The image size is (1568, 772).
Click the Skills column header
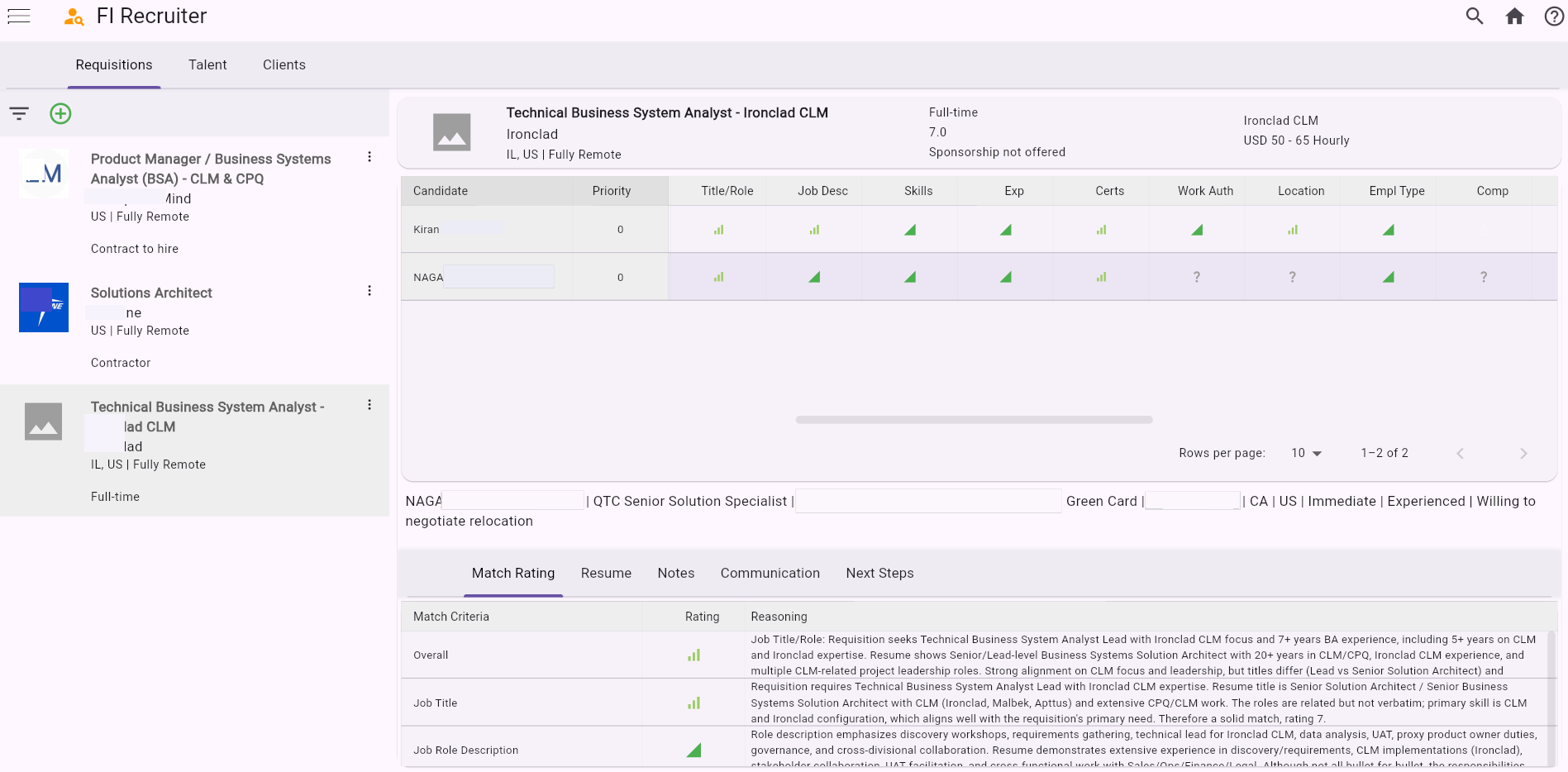(x=918, y=191)
